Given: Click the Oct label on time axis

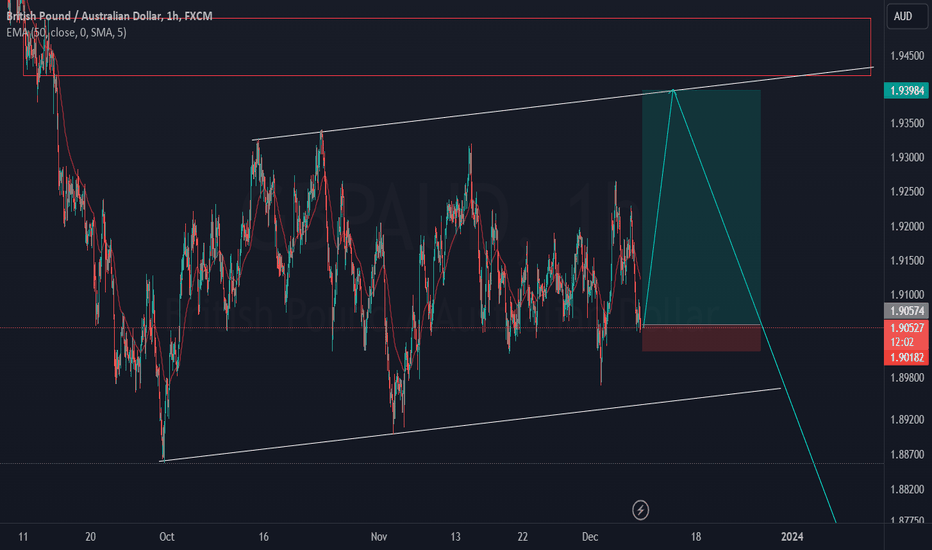Looking at the screenshot, I should (x=167, y=536).
